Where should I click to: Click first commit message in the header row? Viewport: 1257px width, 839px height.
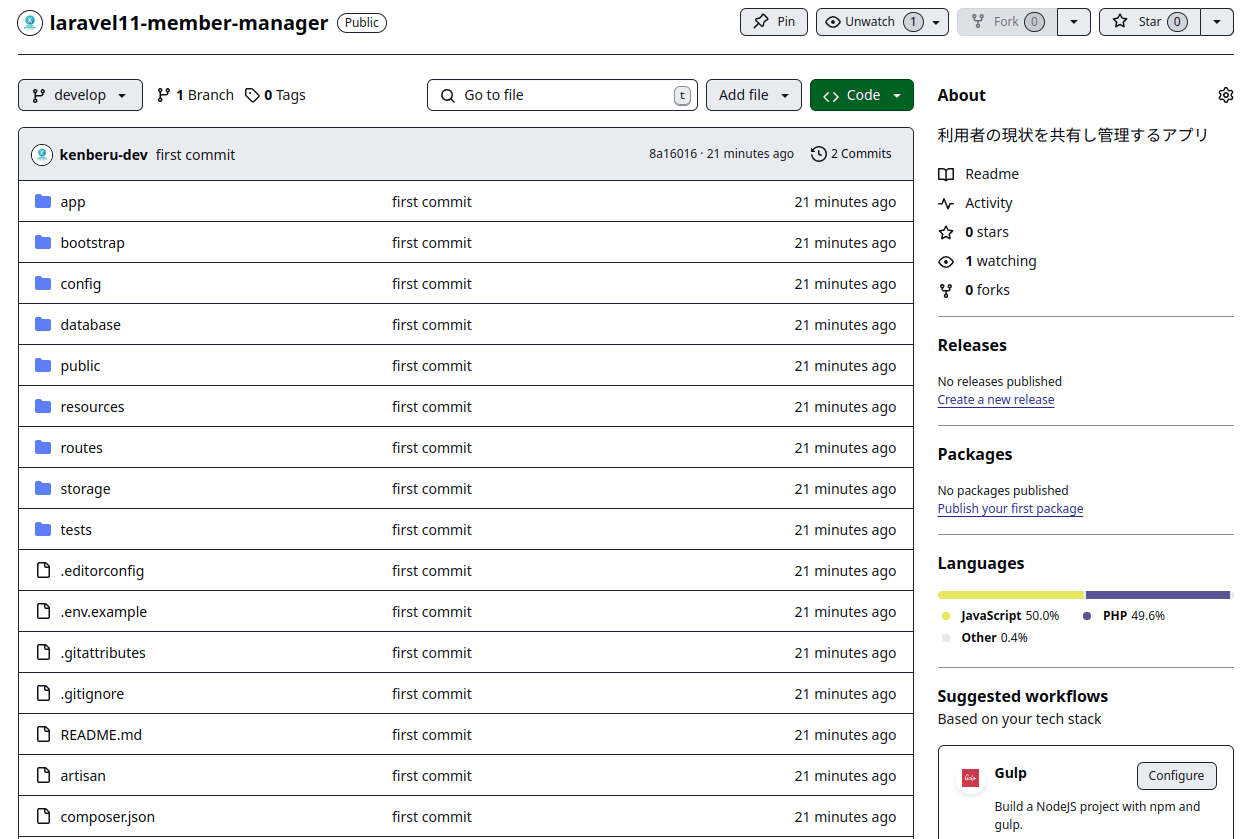click(x=196, y=154)
